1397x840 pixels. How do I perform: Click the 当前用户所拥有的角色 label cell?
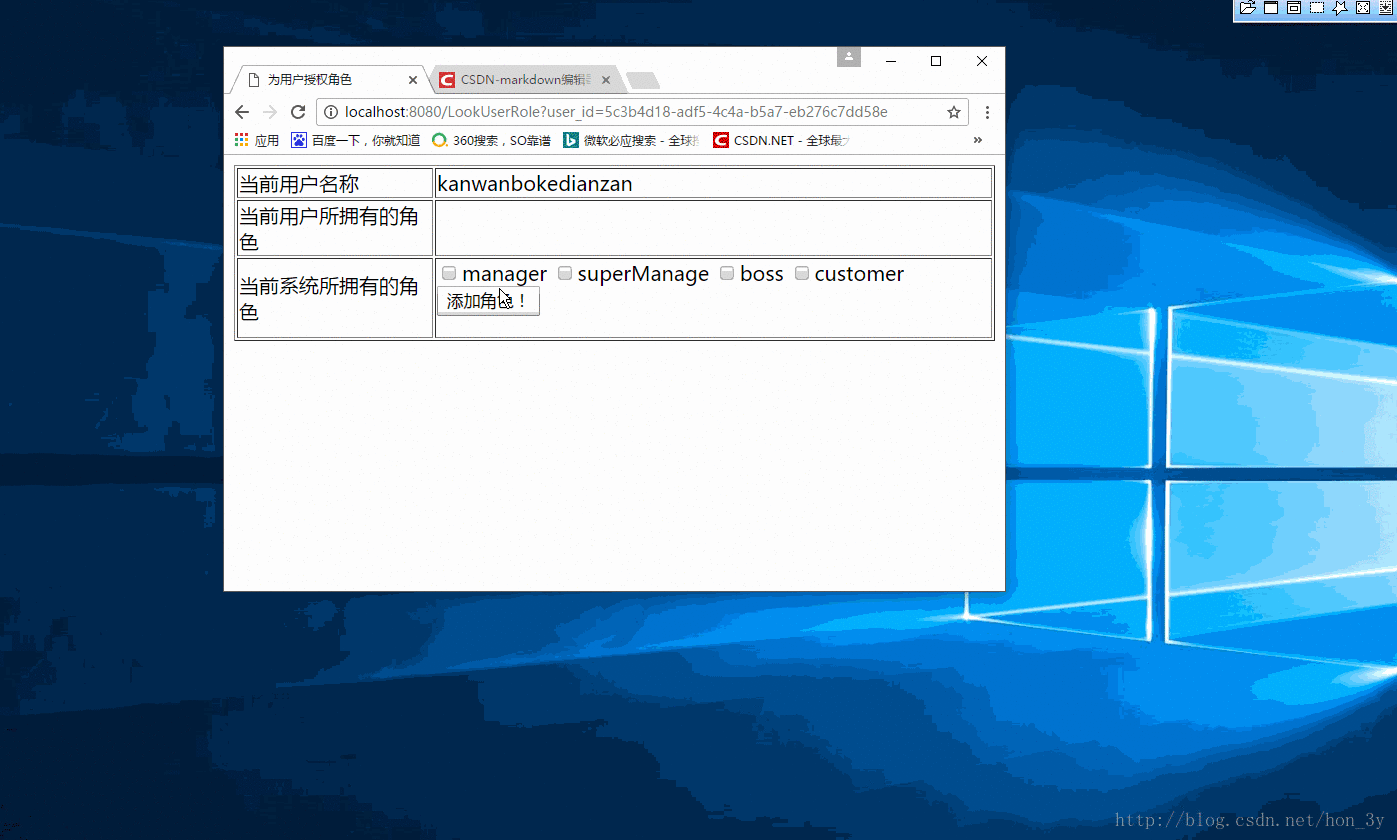click(x=335, y=228)
